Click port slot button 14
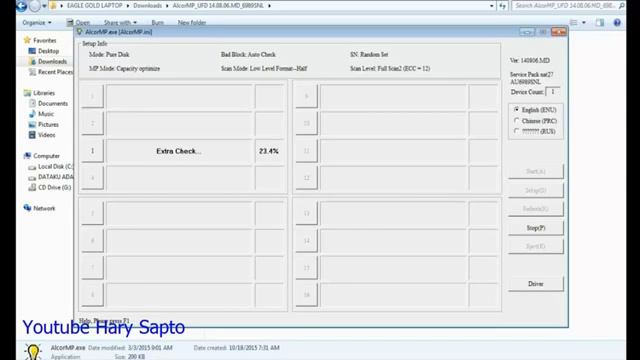 307,241
